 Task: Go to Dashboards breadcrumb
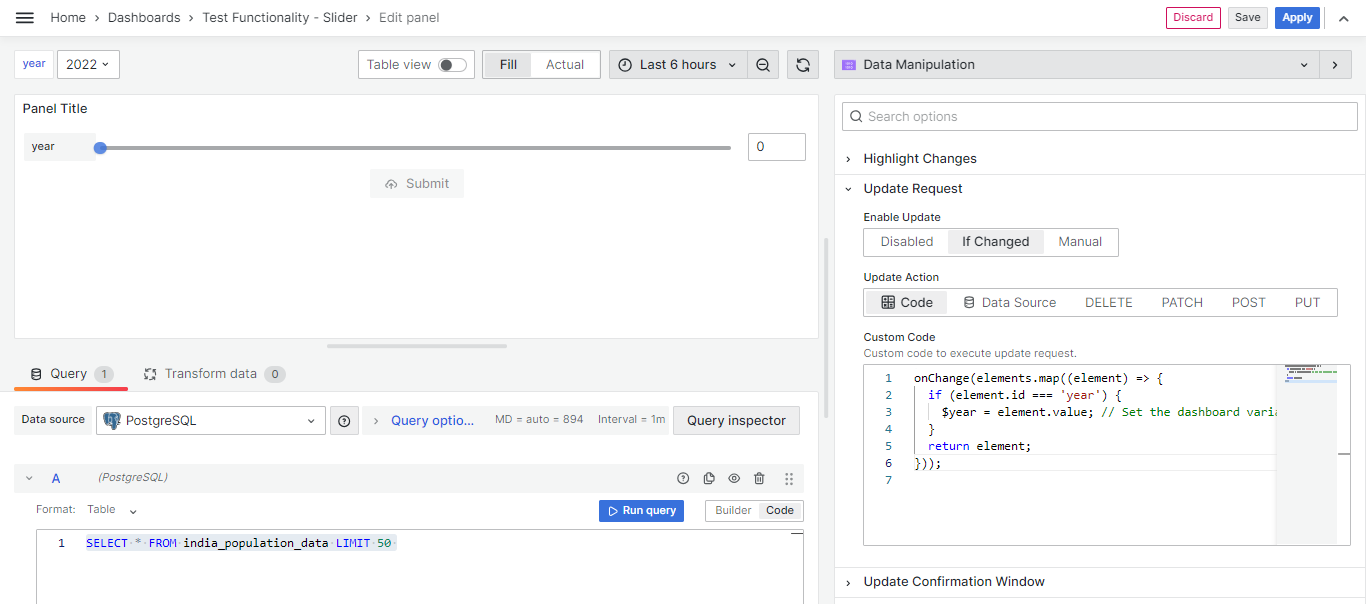click(144, 18)
